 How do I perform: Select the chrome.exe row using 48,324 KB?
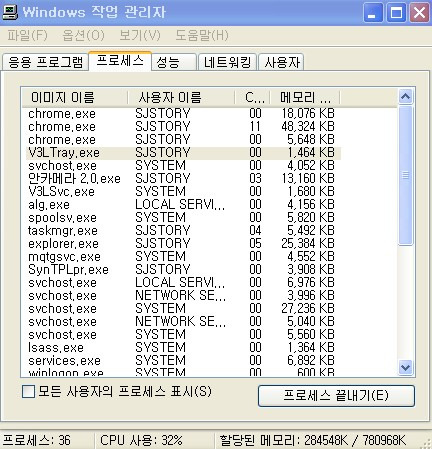pyautogui.click(x=182, y=127)
